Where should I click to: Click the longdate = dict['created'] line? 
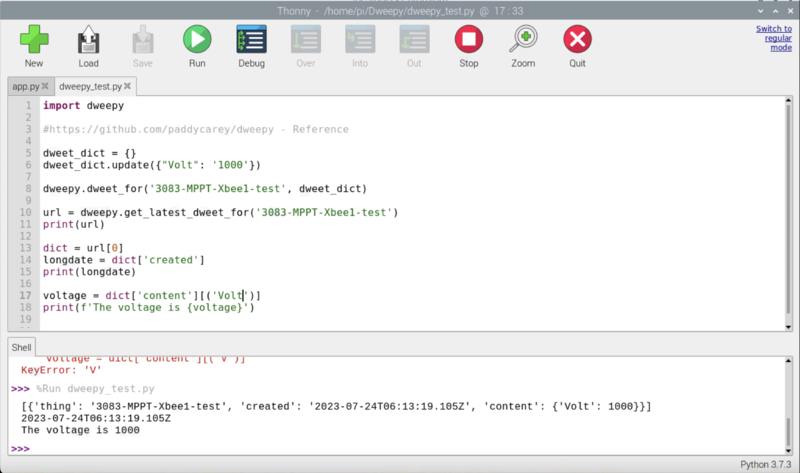coord(123,260)
